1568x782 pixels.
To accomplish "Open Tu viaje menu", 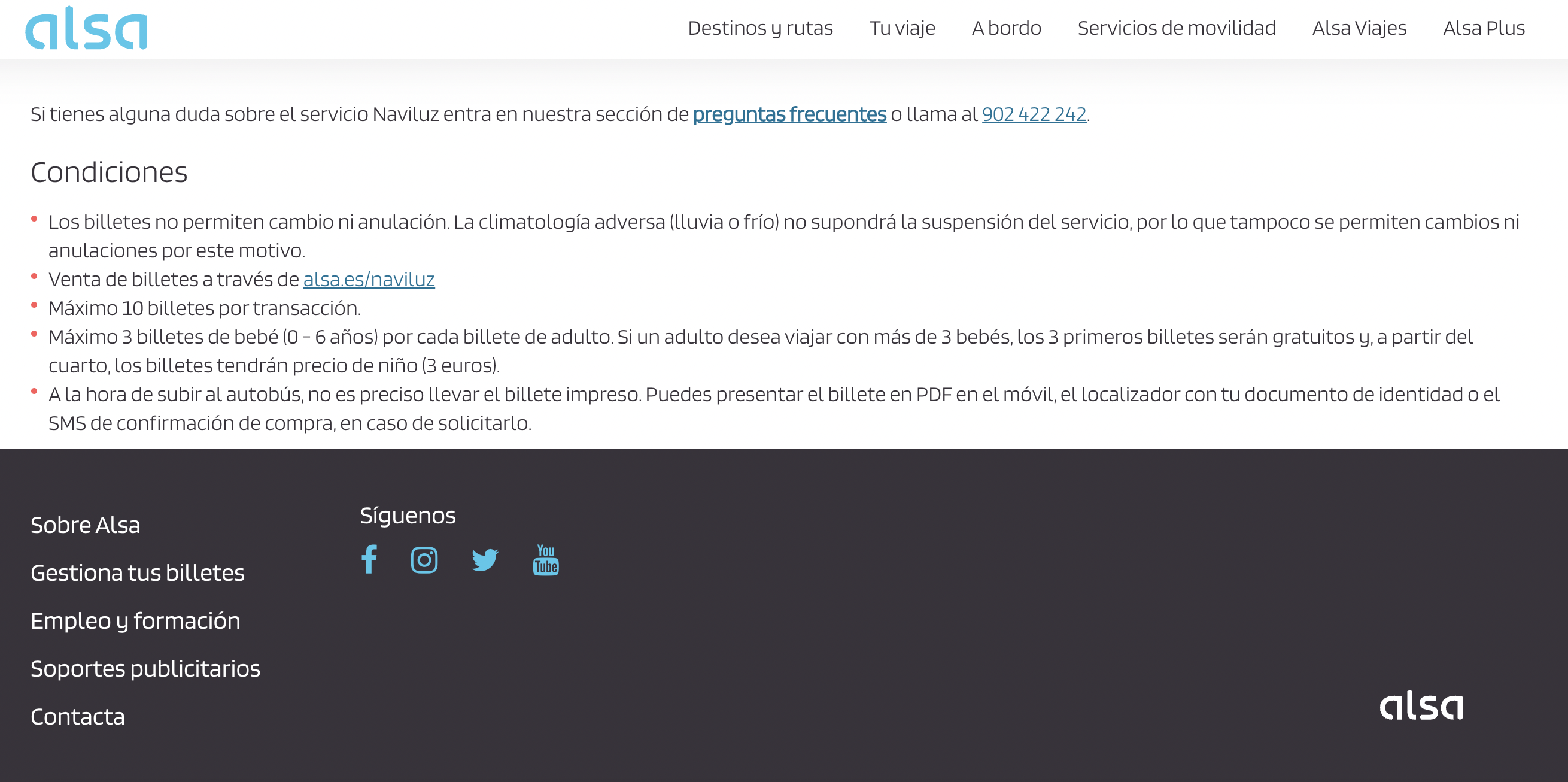I will (901, 28).
